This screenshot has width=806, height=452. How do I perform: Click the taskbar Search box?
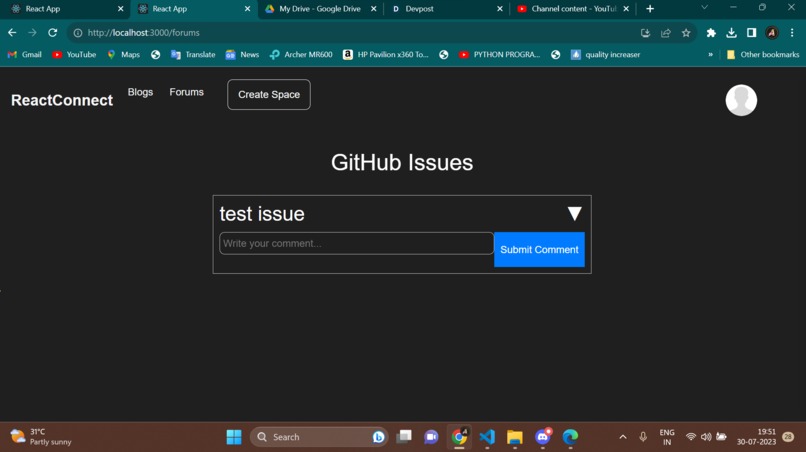coord(319,437)
